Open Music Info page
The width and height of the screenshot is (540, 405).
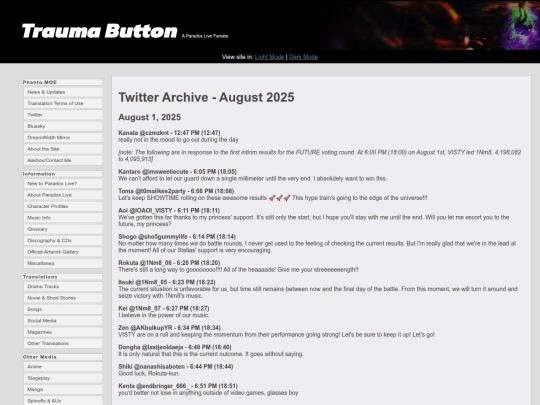pyautogui.click(x=63, y=218)
